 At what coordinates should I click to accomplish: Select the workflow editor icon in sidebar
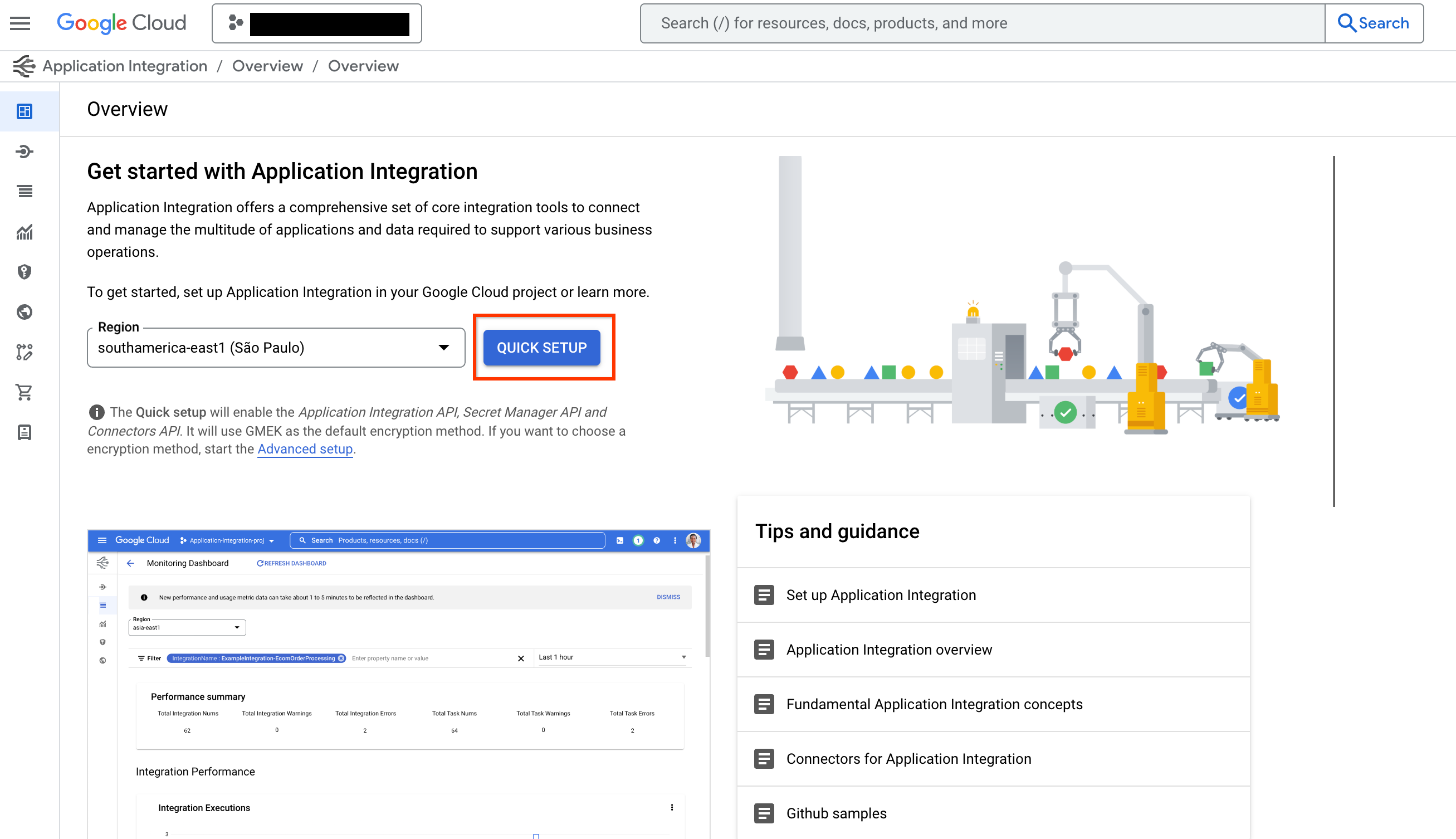pos(24,353)
